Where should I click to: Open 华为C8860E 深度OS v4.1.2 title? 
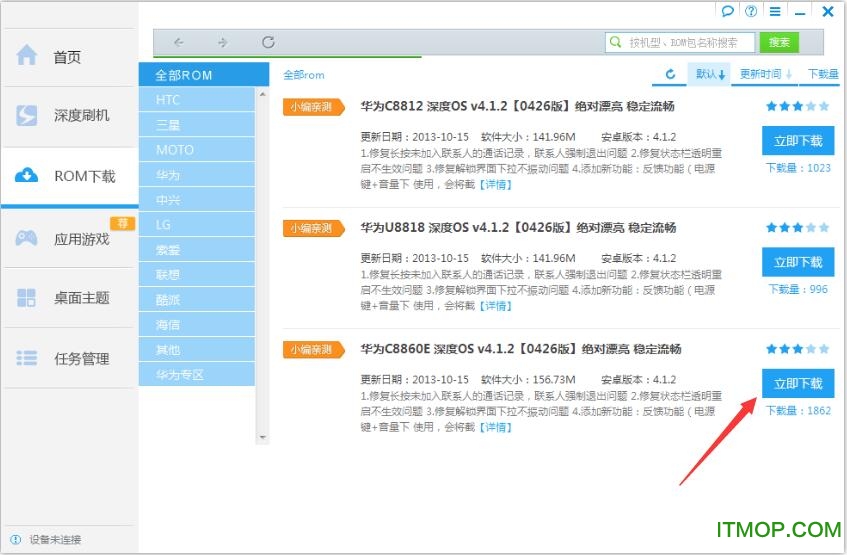(x=521, y=349)
